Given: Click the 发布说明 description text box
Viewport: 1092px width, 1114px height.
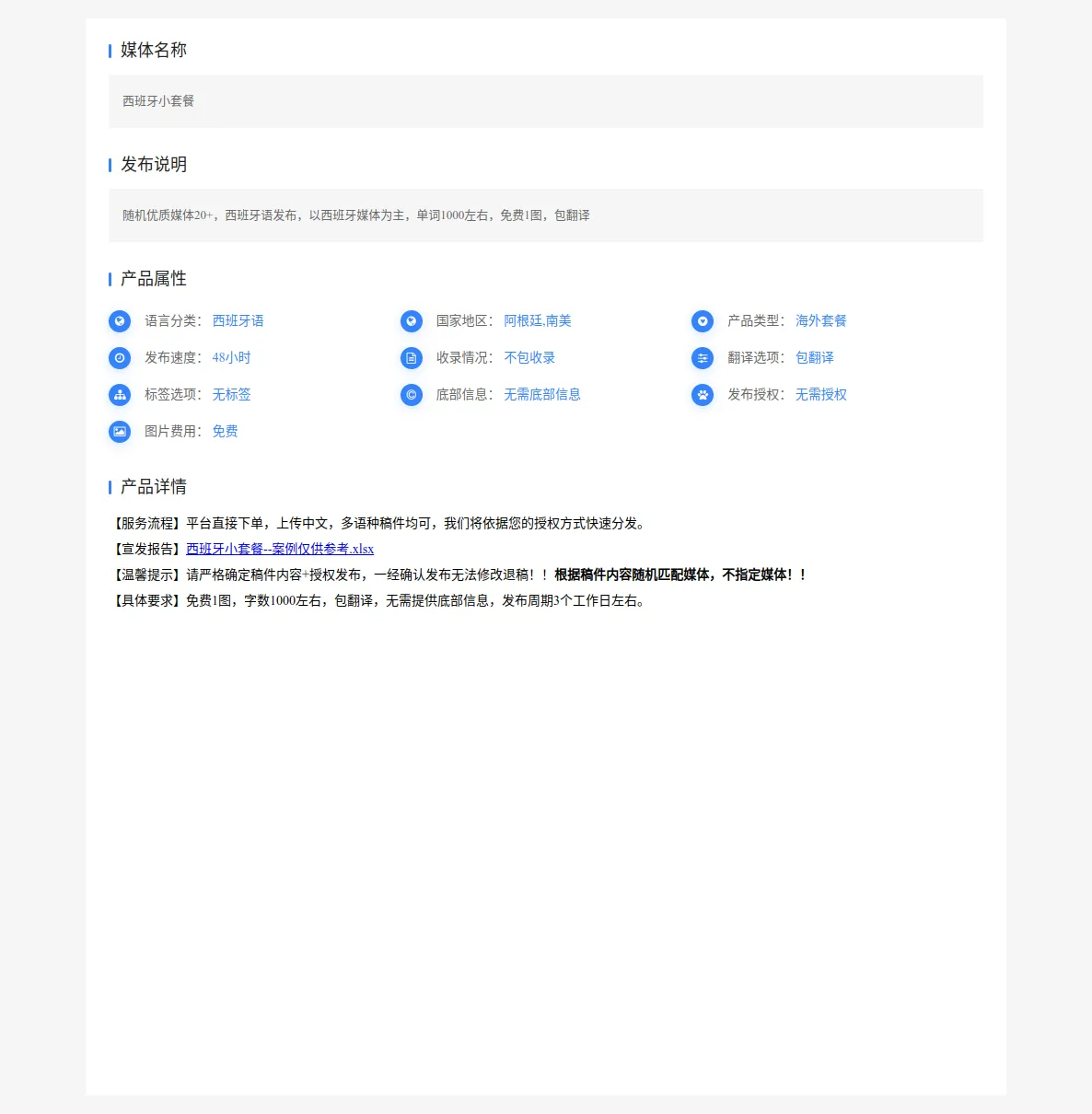Looking at the screenshot, I should [x=546, y=215].
